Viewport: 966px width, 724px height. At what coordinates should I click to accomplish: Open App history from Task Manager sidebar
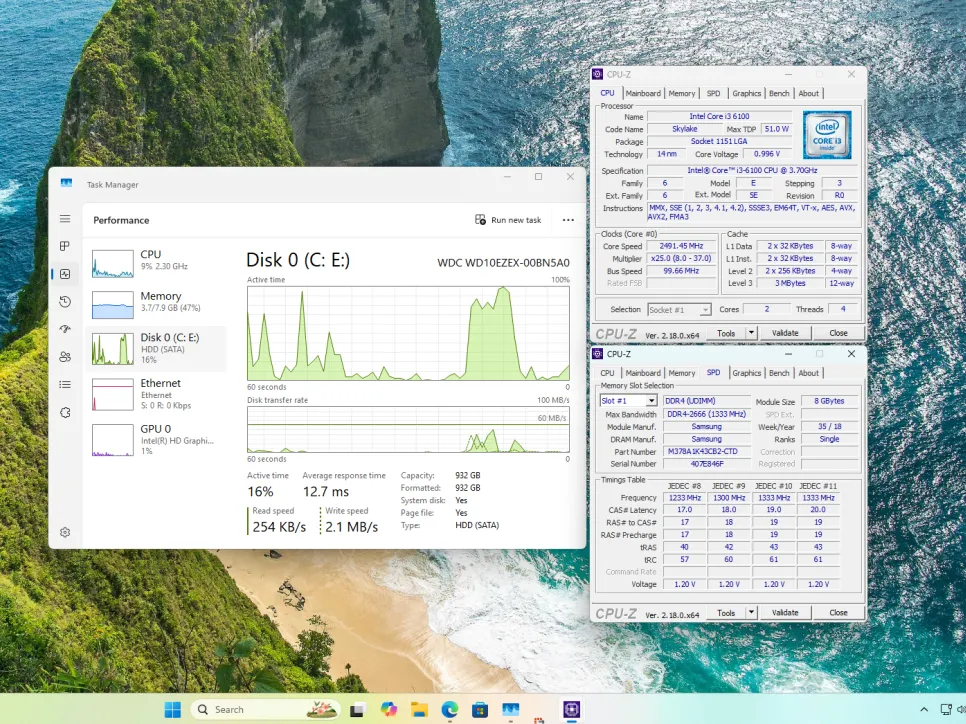coord(65,302)
